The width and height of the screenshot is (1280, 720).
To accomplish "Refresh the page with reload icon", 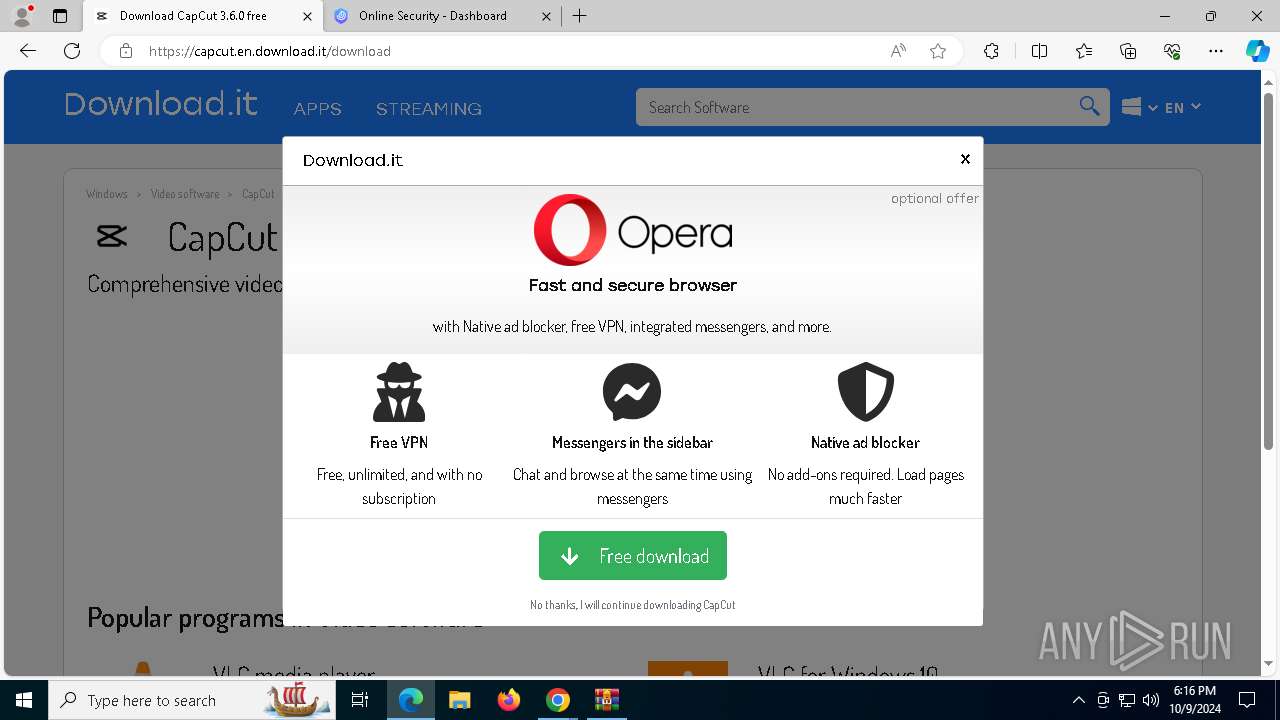I will (x=72, y=51).
